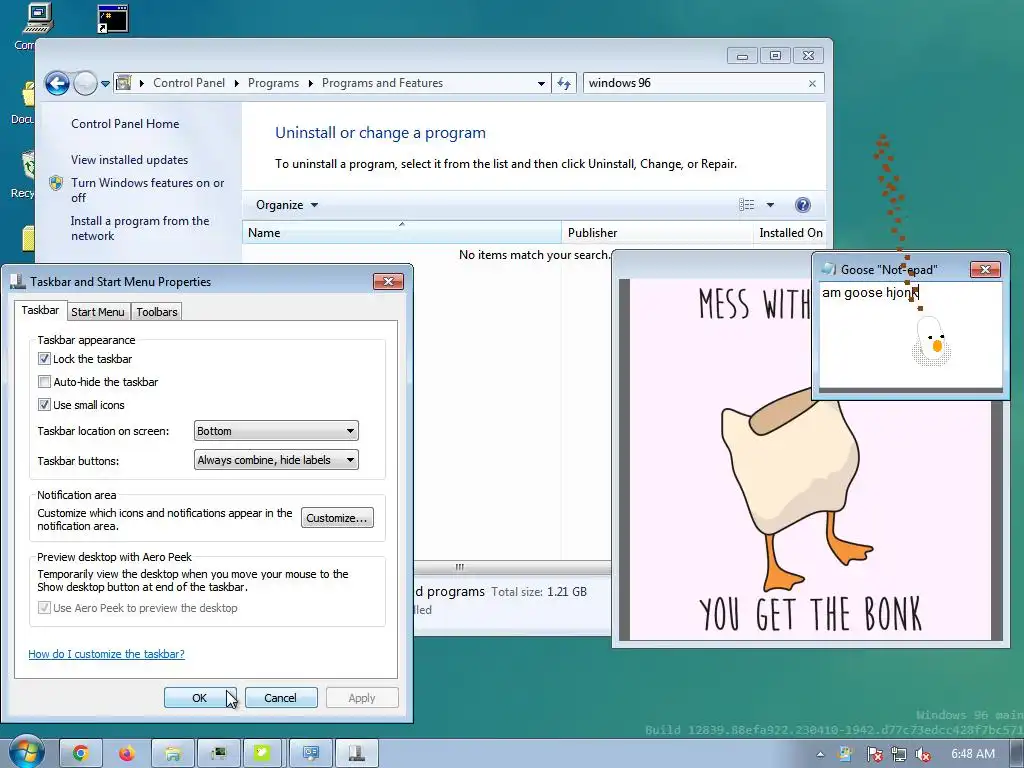The image size is (1024, 768).
Task: Click the small white desktop goose
Action: point(931,341)
